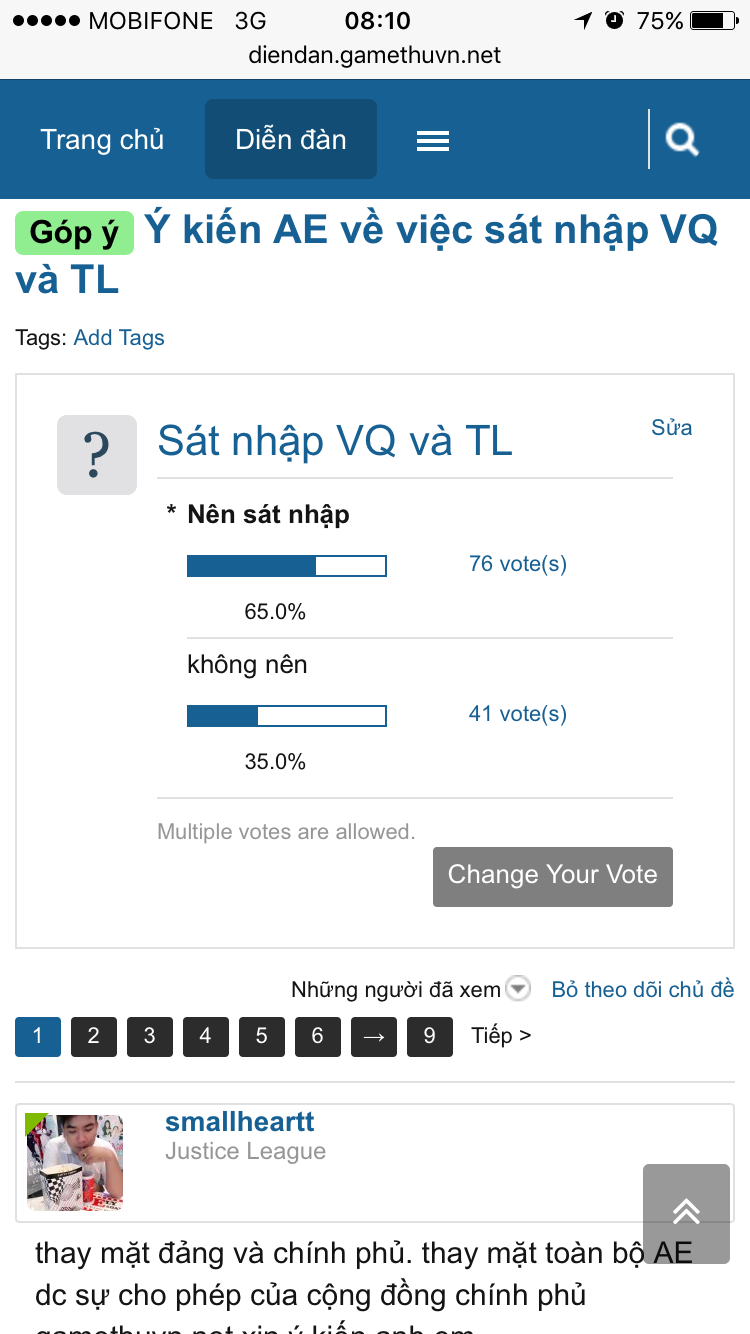Click the "Nên sát nhập" progress bar
The image size is (750, 1334).
tap(287, 566)
